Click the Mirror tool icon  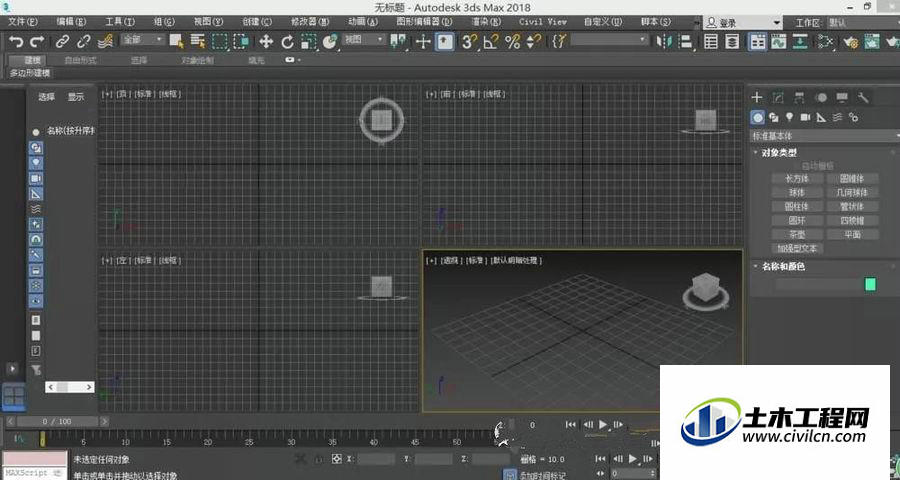click(664, 41)
